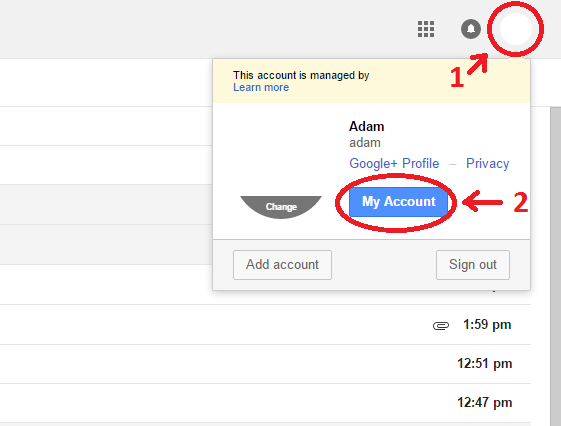Click the Adam account name
The image size is (561, 426).
(366, 127)
